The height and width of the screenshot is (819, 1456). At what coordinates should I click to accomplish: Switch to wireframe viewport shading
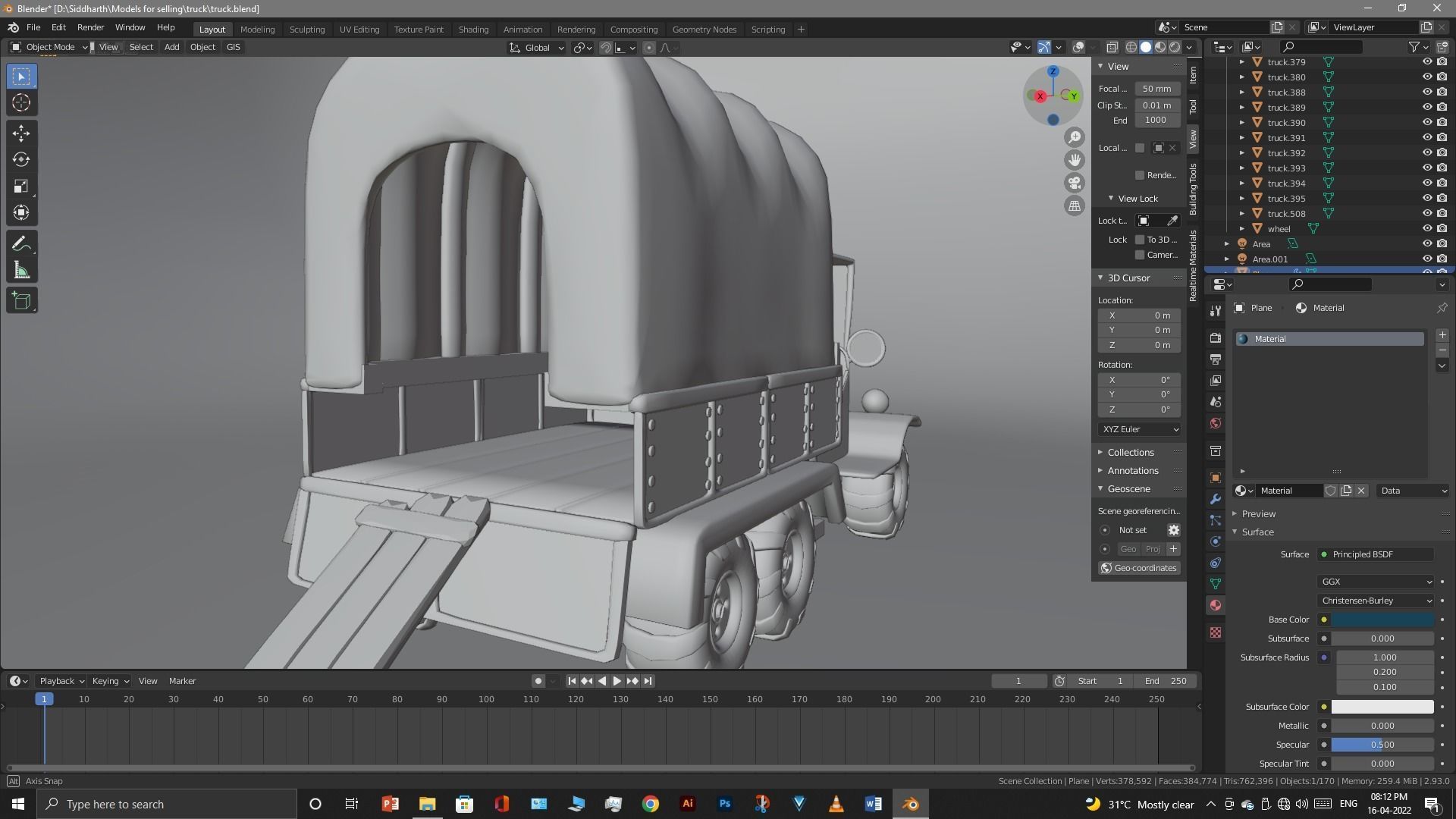(1131, 47)
